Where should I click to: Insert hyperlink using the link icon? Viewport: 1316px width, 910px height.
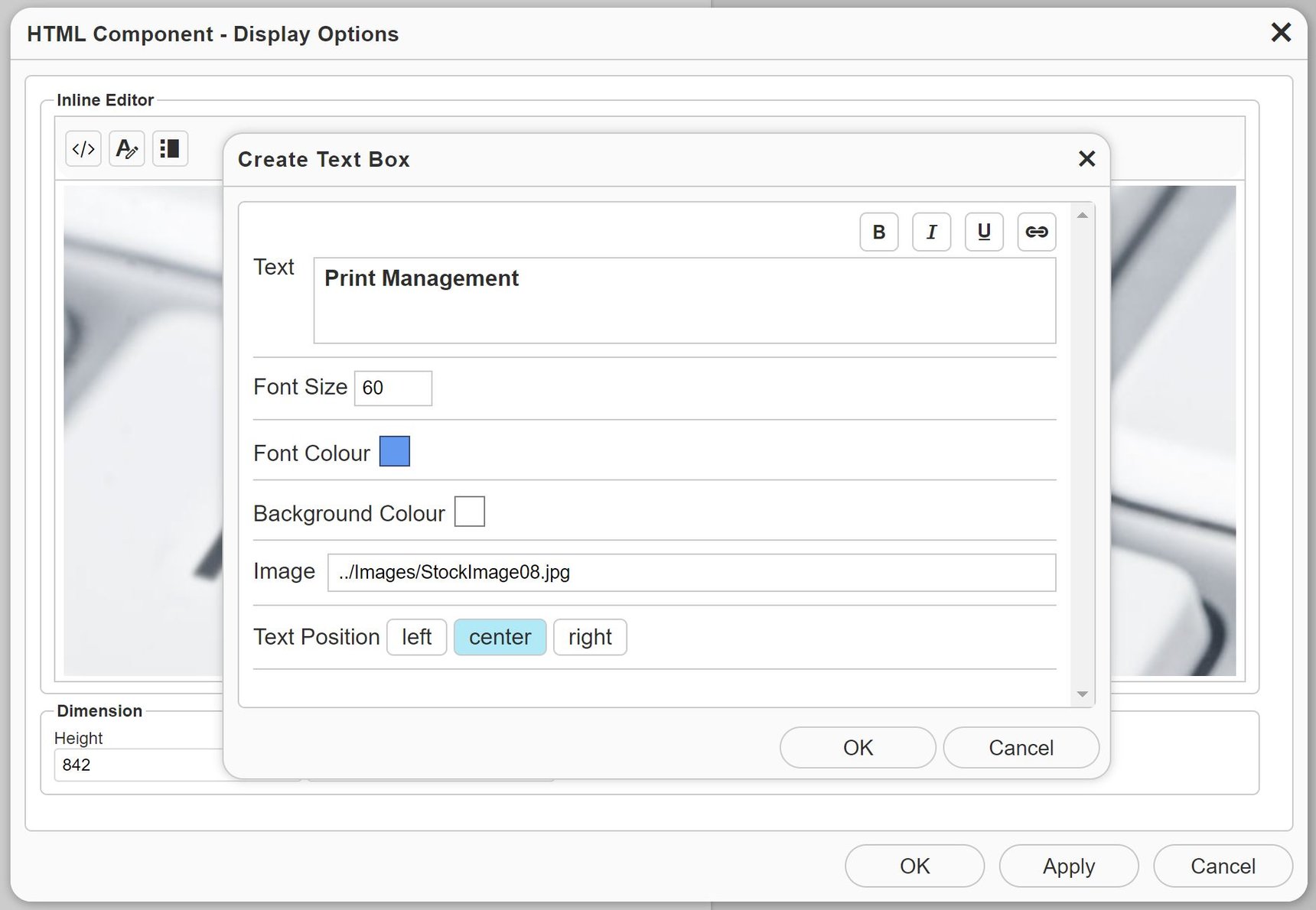(x=1036, y=232)
